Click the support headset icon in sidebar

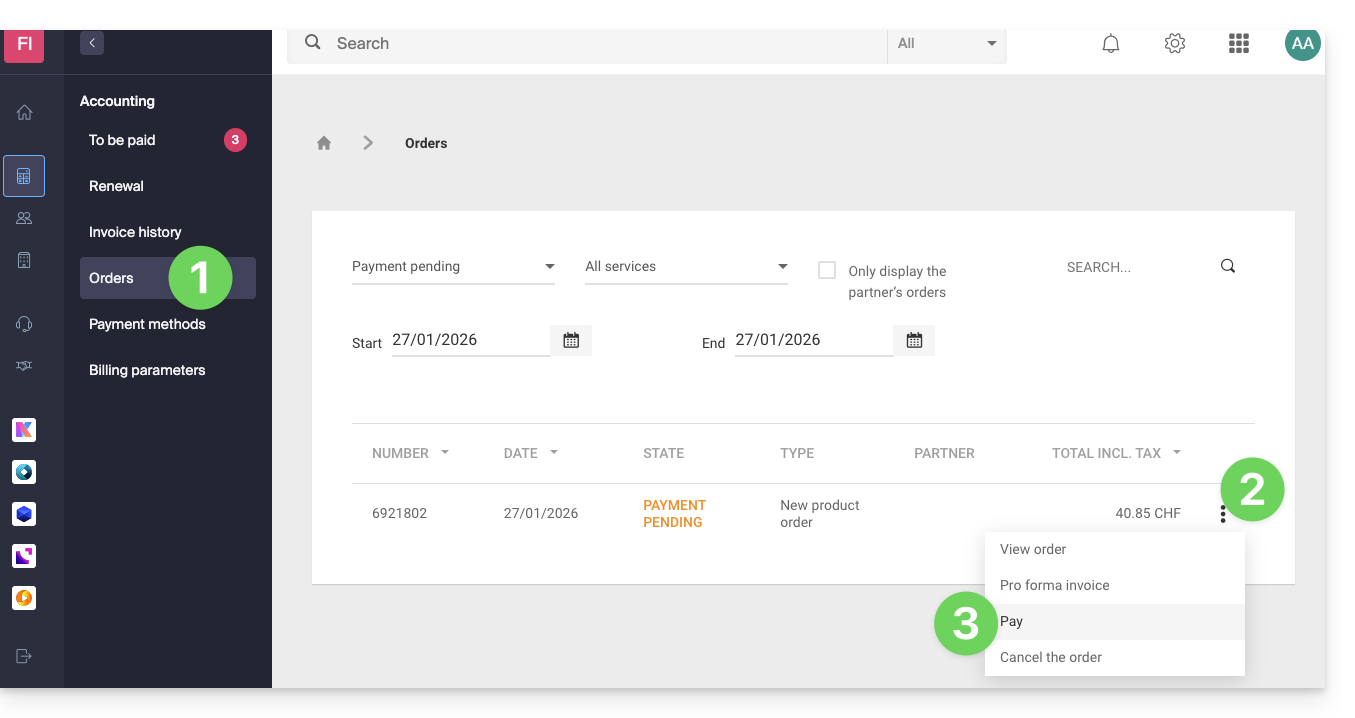(24, 324)
